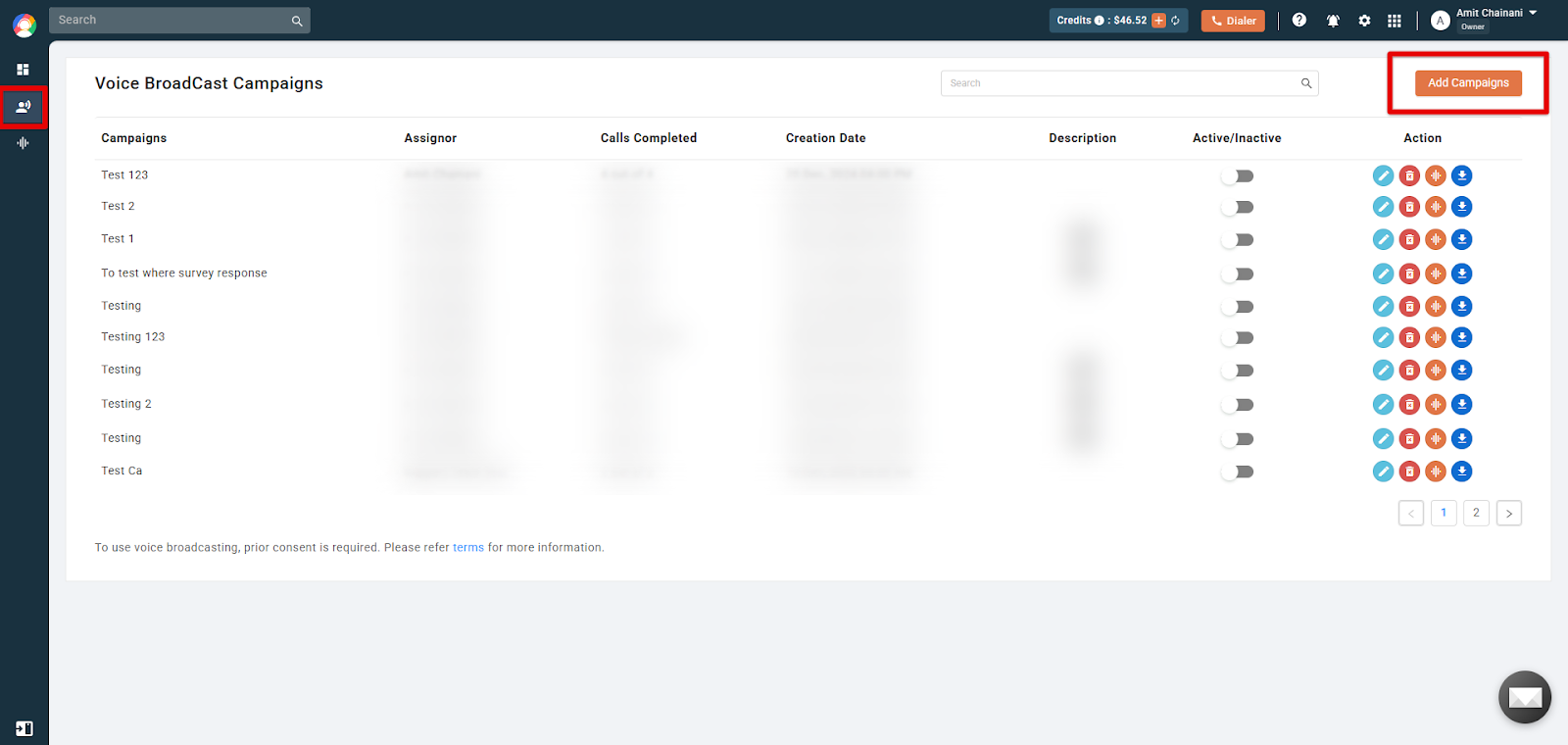
Task: Toggle active switch for Test 1
Action: point(1238,240)
